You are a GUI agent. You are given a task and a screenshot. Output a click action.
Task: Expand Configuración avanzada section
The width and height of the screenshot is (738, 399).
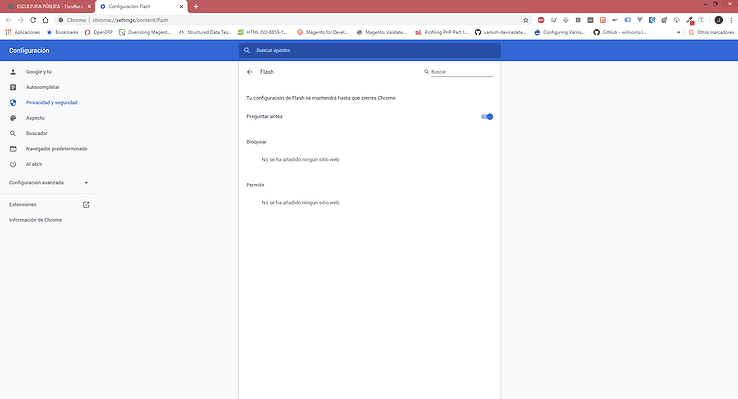point(48,183)
